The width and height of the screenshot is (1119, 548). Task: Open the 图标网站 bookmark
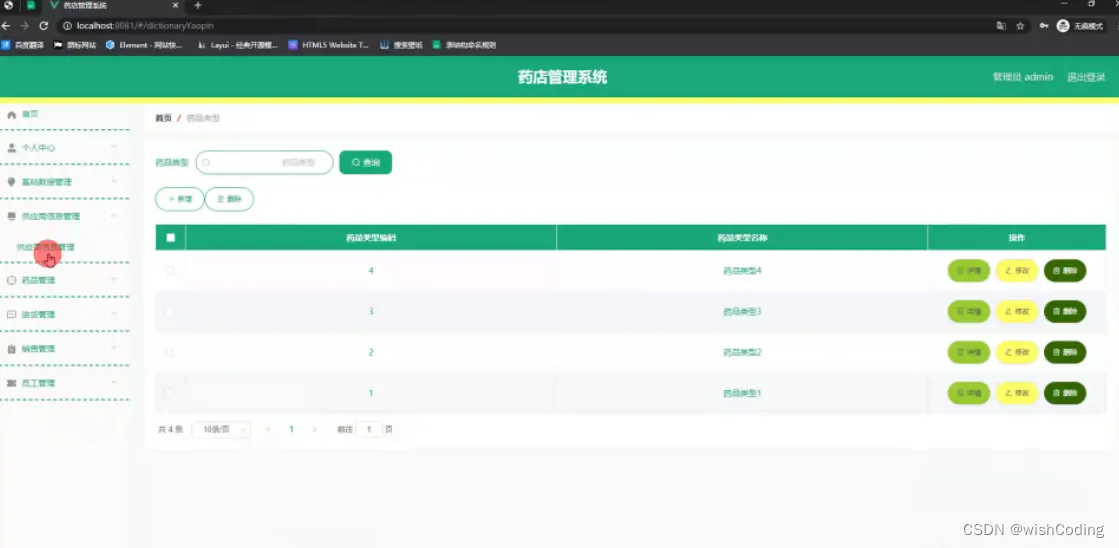pos(75,45)
